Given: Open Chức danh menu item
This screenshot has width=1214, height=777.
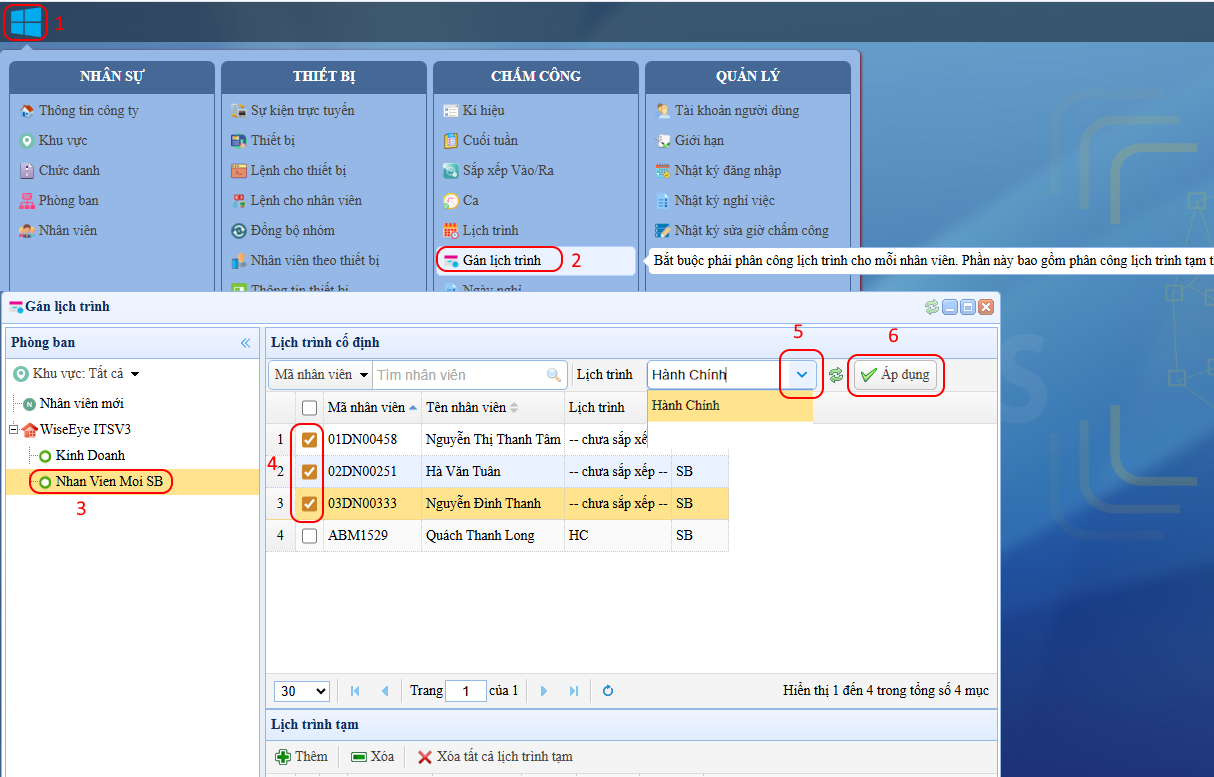Looking at the screenshot, I should 60,170.
